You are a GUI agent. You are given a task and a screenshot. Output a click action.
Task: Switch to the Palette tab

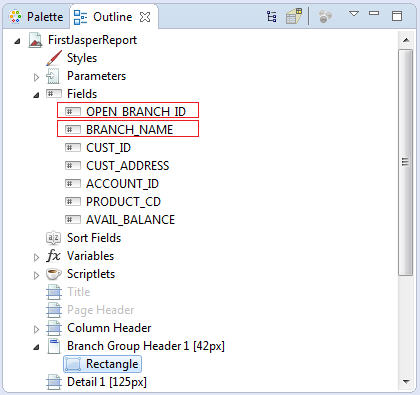click(x=36, y=17)
